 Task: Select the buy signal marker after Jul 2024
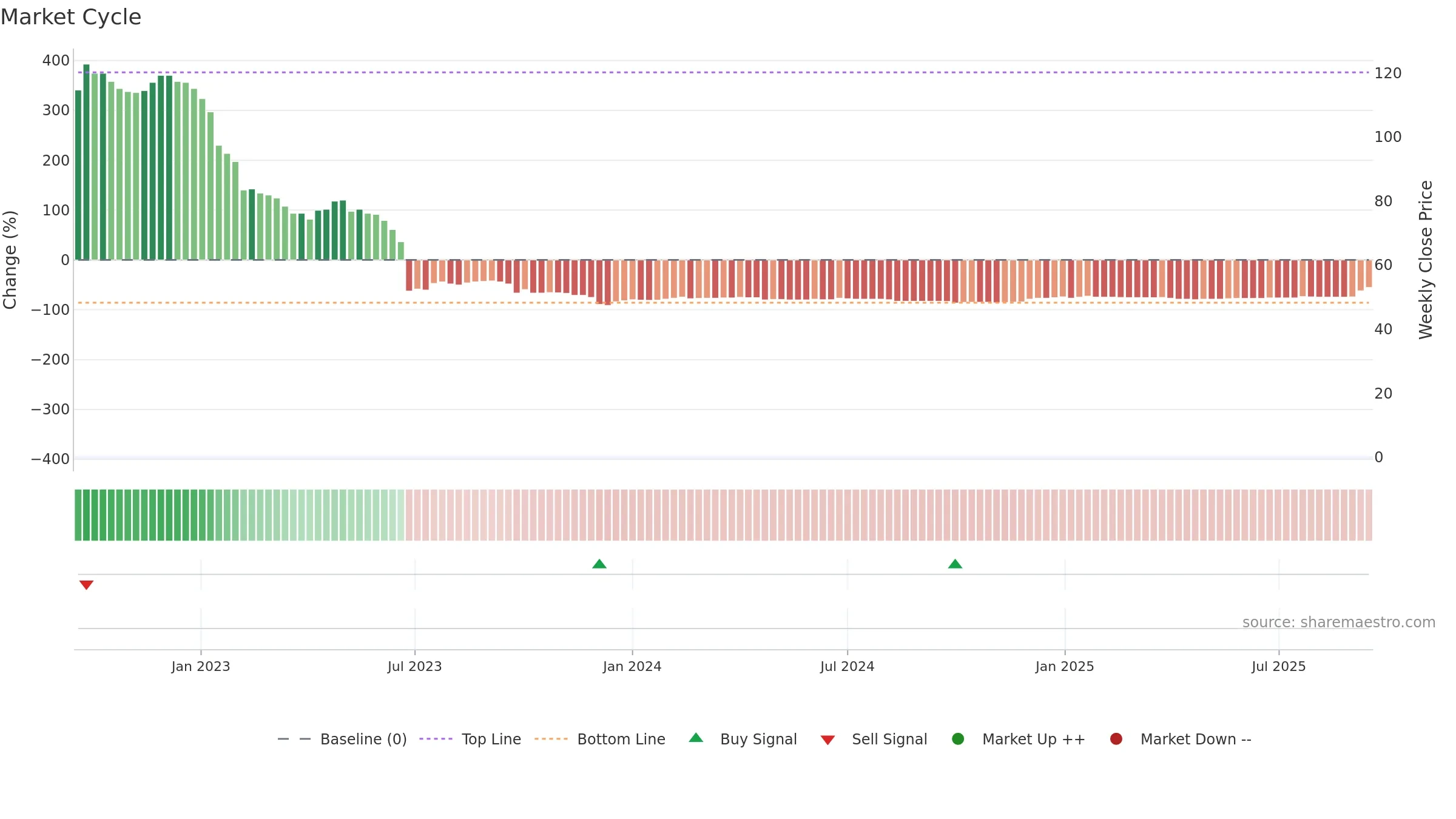(x=955, y=564)
